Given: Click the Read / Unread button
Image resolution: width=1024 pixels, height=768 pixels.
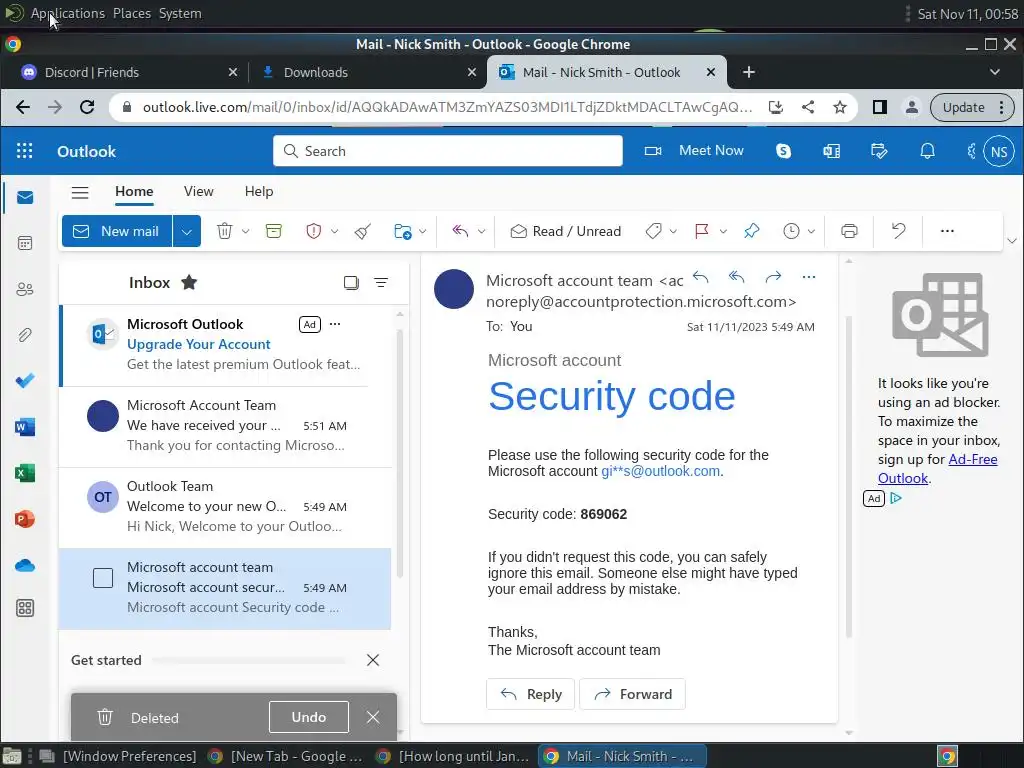Looking at the screenshot, I should click(566, 231).
